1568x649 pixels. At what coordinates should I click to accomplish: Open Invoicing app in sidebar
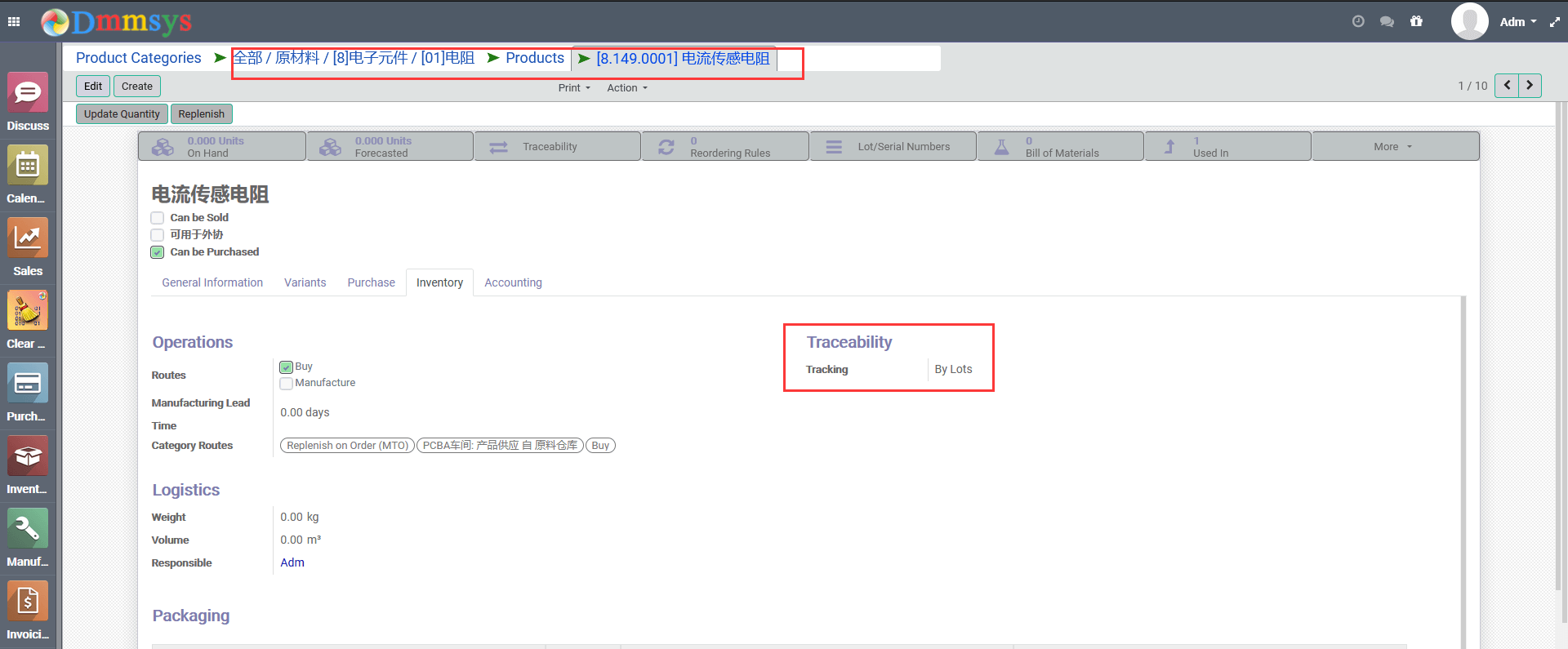[28, 611]
